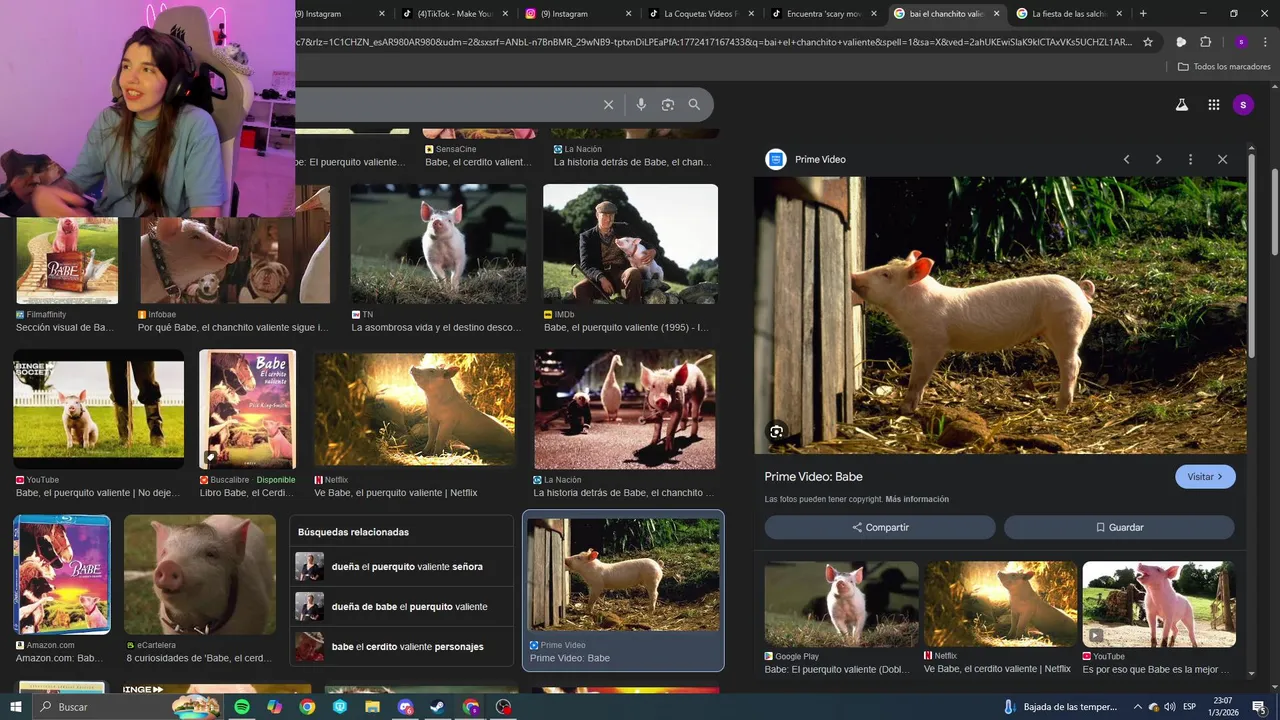Open the IMDb farmer with pig image
Viewport: 1280px width, 720px height.
coord(630,244)
